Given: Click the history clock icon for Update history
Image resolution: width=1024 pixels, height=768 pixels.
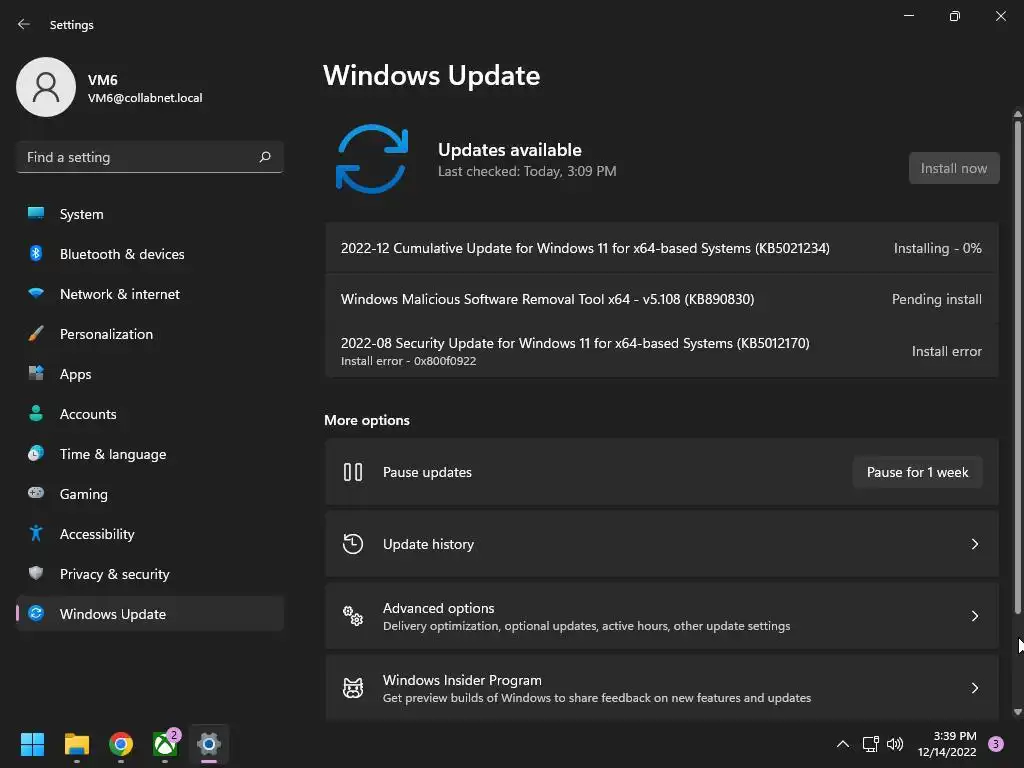Looking at the screenshot, I should (x=353, y=543).
